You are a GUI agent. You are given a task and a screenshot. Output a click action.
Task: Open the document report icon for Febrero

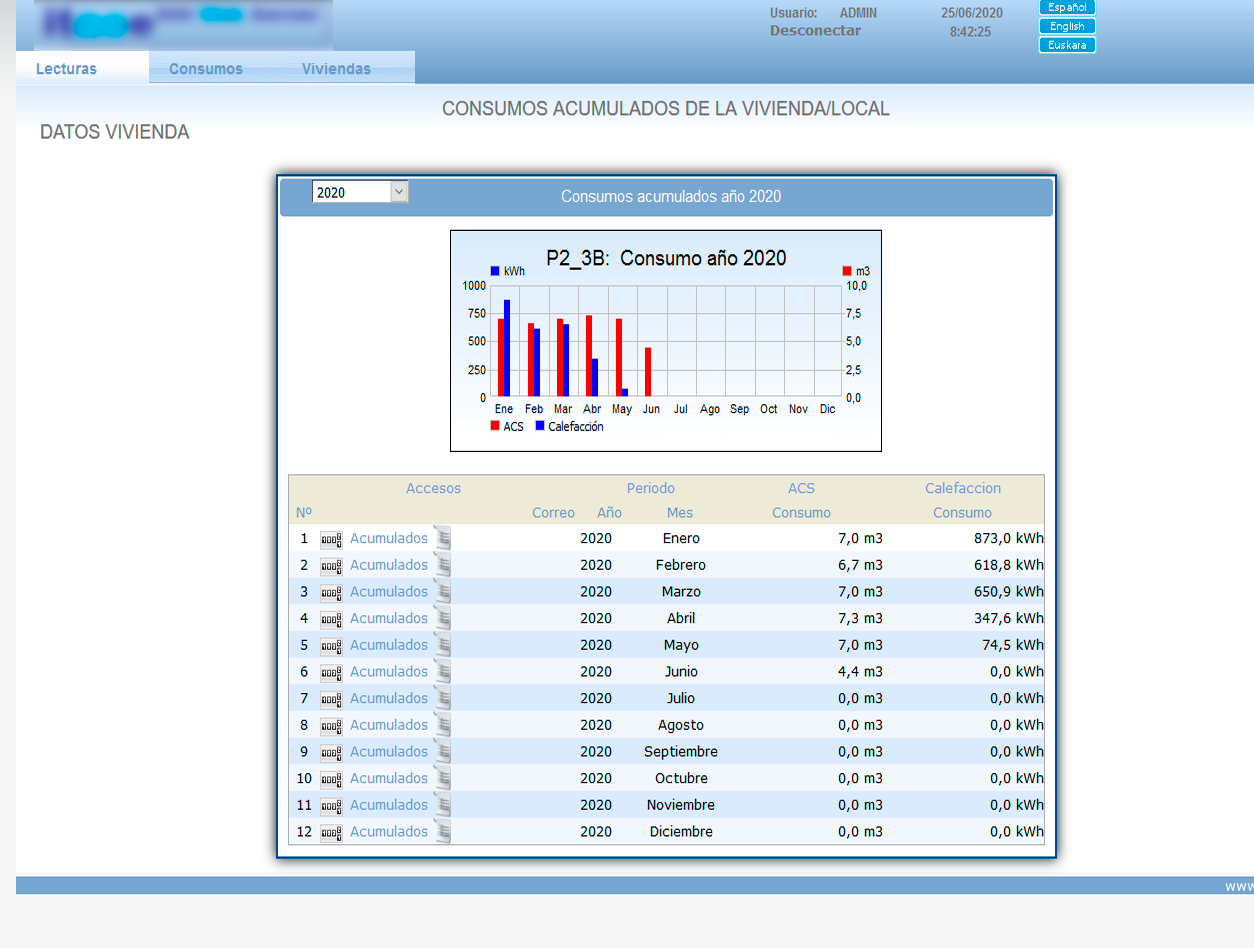[443, 565]
